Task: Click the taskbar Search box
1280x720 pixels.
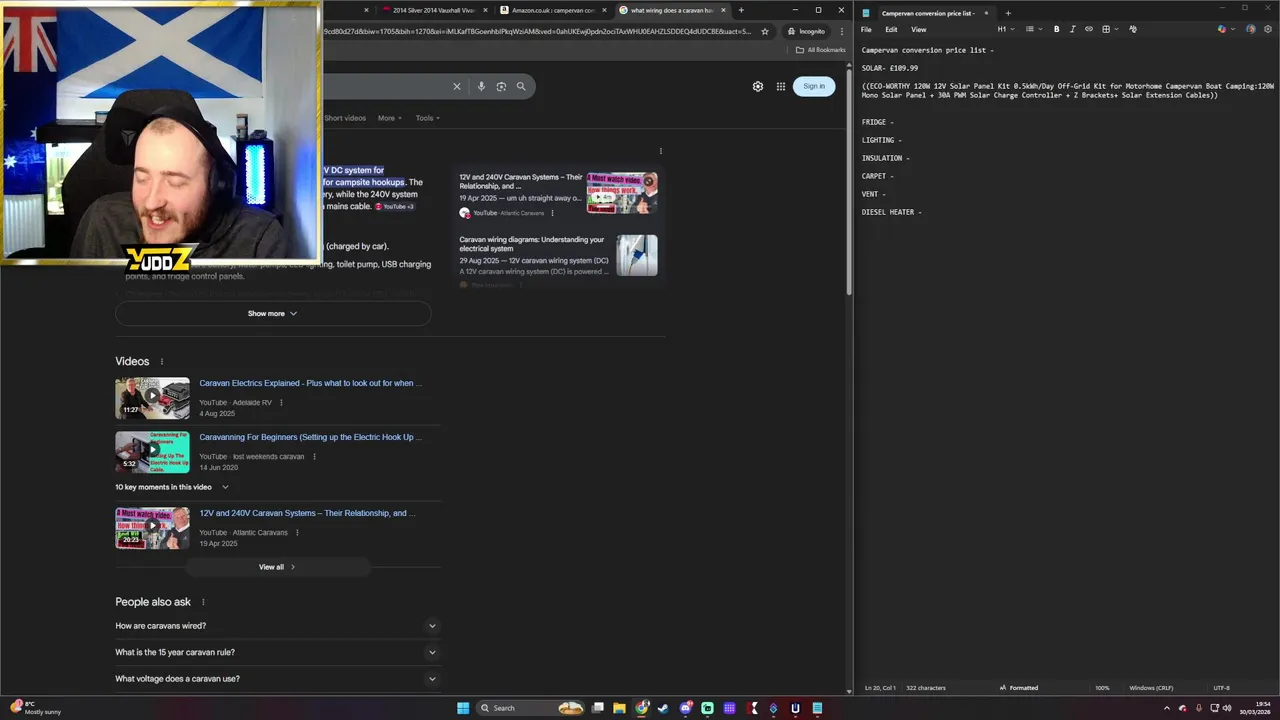Action: click(x=531, y=708)
